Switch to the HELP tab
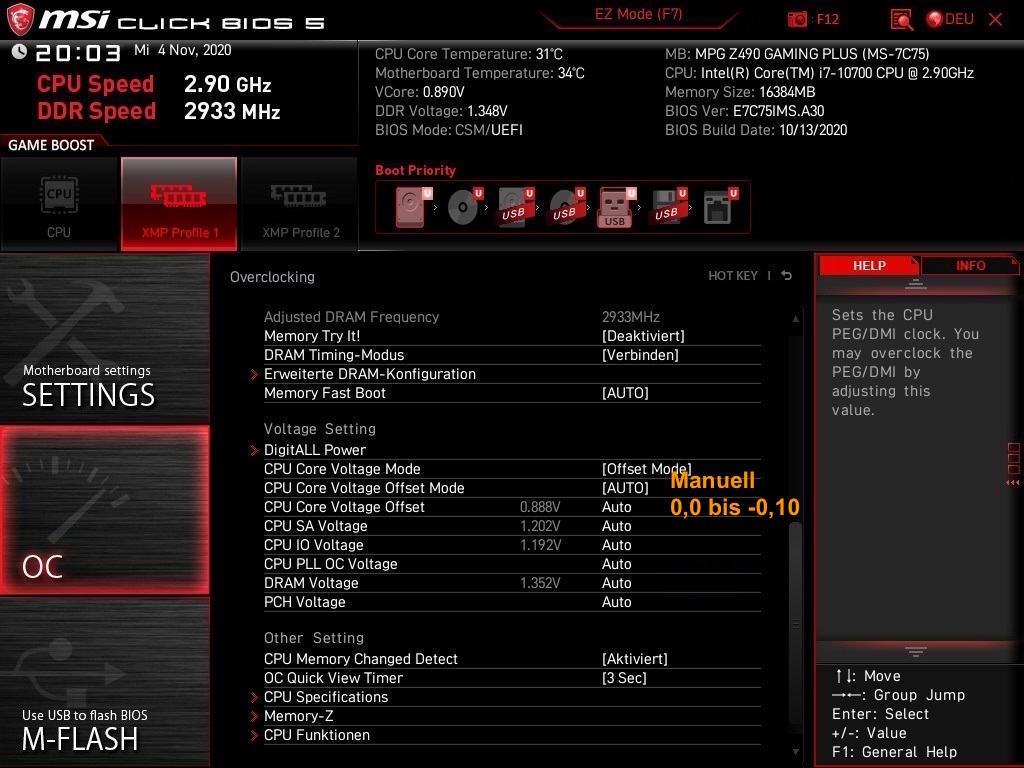The height and width of the screenshot is (768, 1024). point(869,265)
